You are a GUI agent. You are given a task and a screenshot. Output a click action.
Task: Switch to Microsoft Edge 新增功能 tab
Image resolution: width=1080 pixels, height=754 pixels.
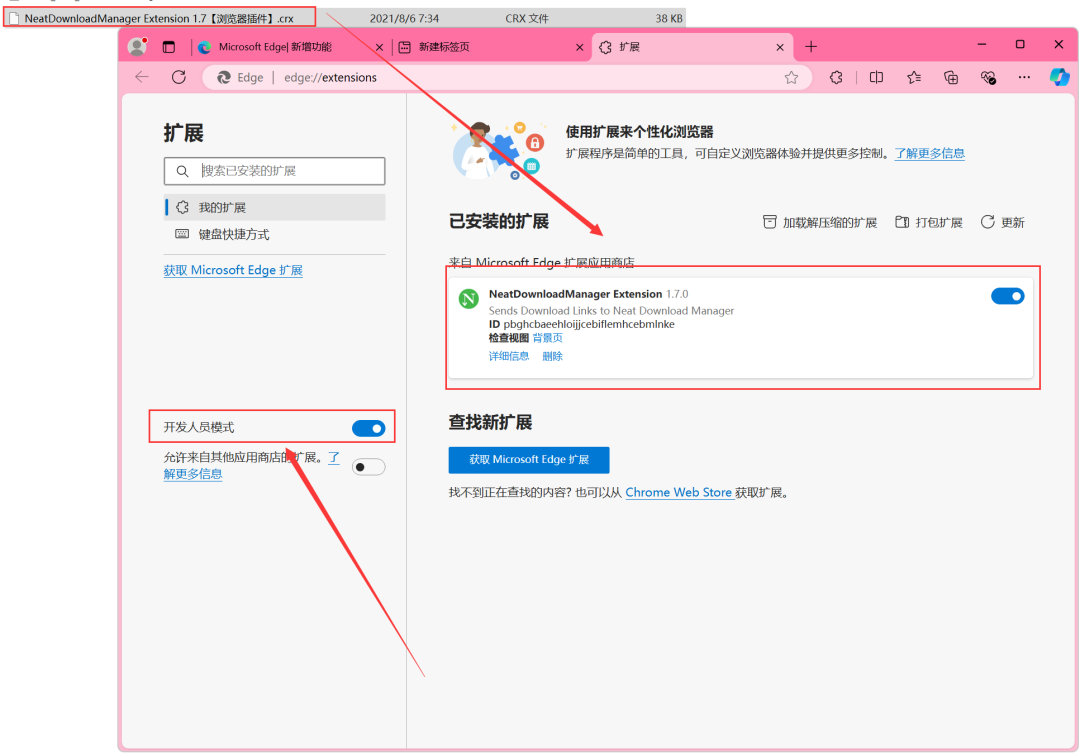pos(274,47)
